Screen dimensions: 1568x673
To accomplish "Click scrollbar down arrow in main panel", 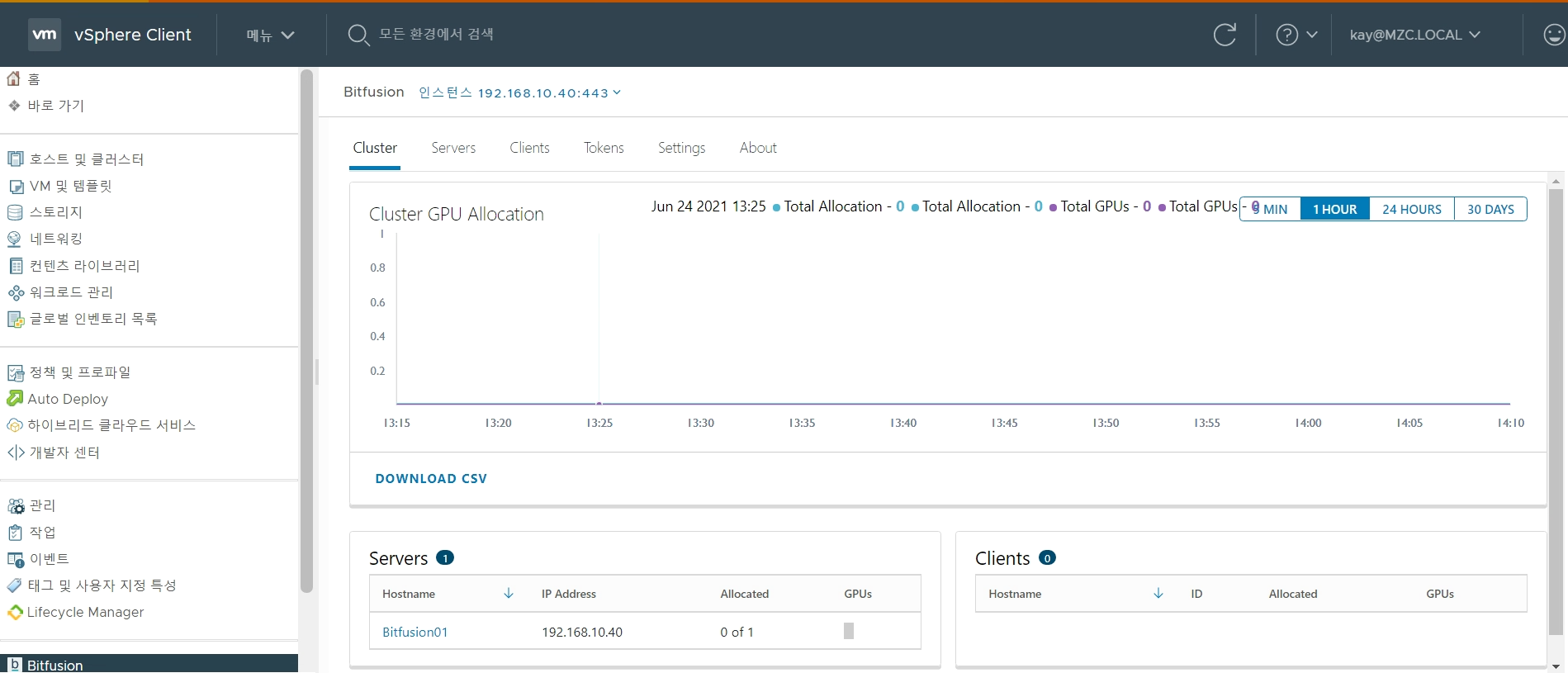I will click(x=1556, y=666).
